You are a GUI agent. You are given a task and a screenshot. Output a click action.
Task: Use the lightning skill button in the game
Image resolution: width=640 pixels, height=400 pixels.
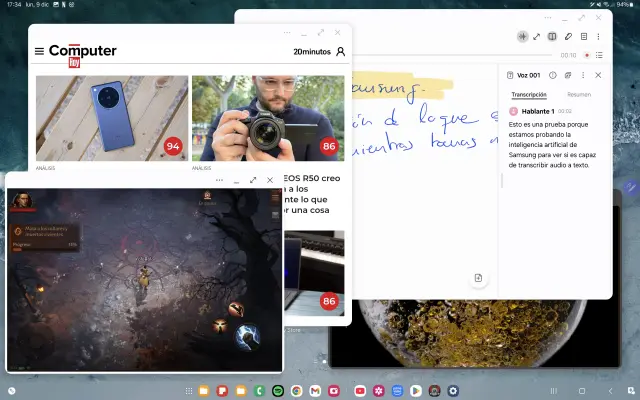click(247, 337)
